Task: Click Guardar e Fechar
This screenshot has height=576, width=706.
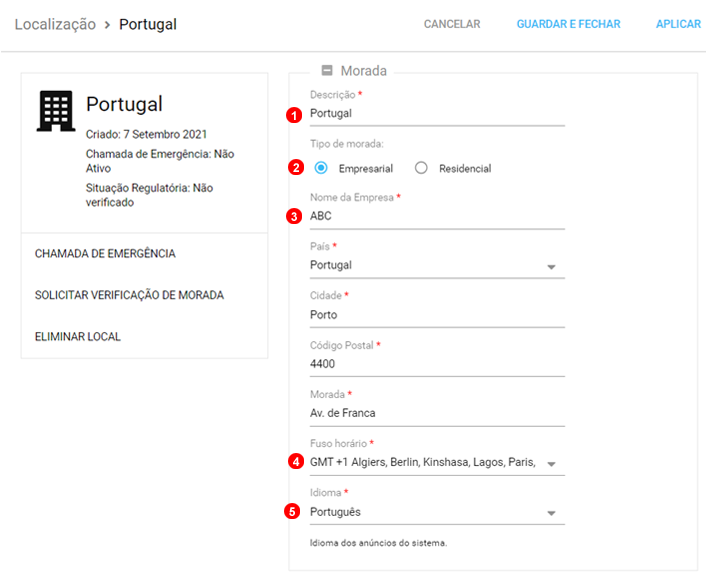Action: 568,24
